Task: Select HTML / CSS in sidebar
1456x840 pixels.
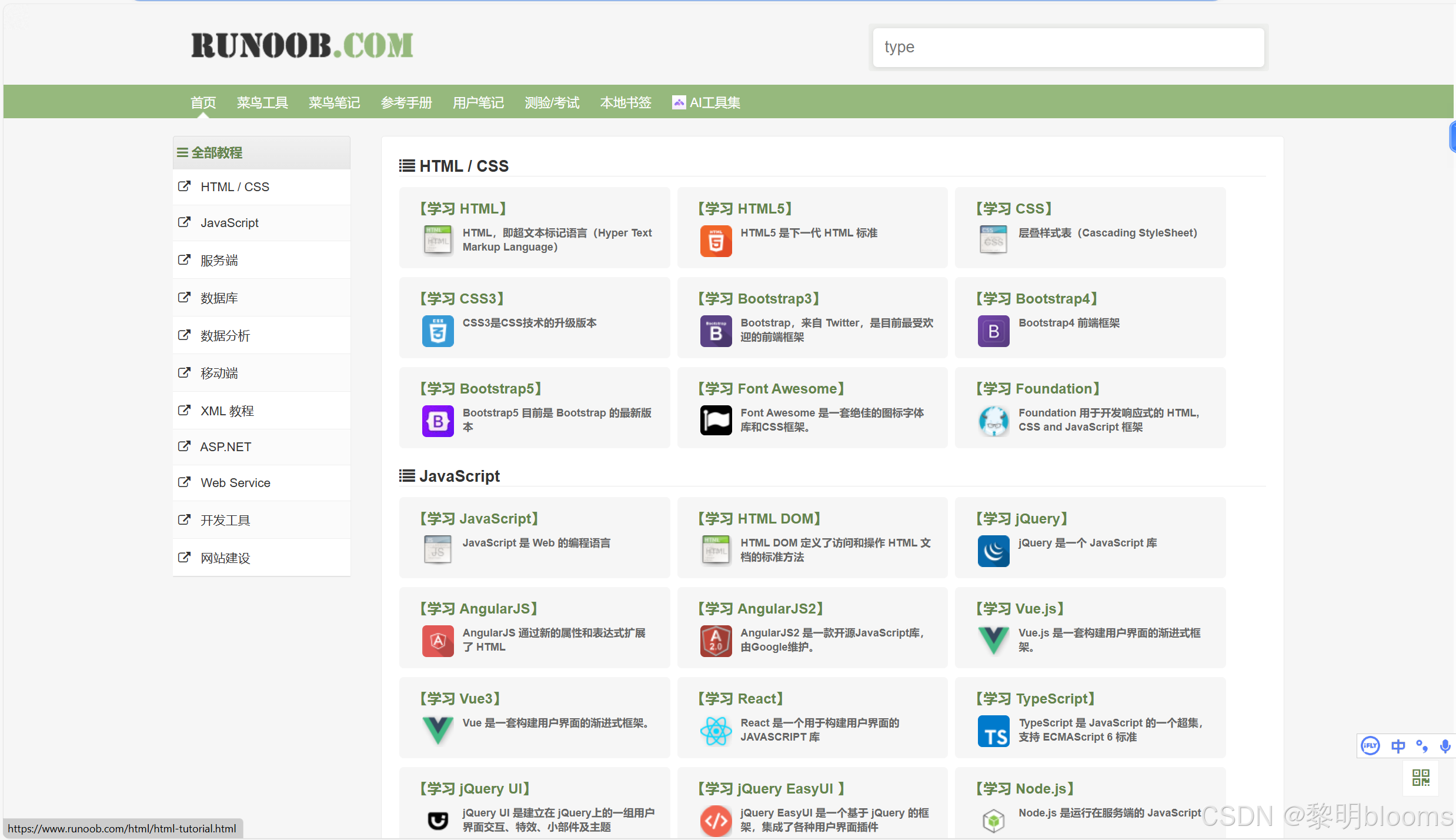Action: (x=262, y=187)
